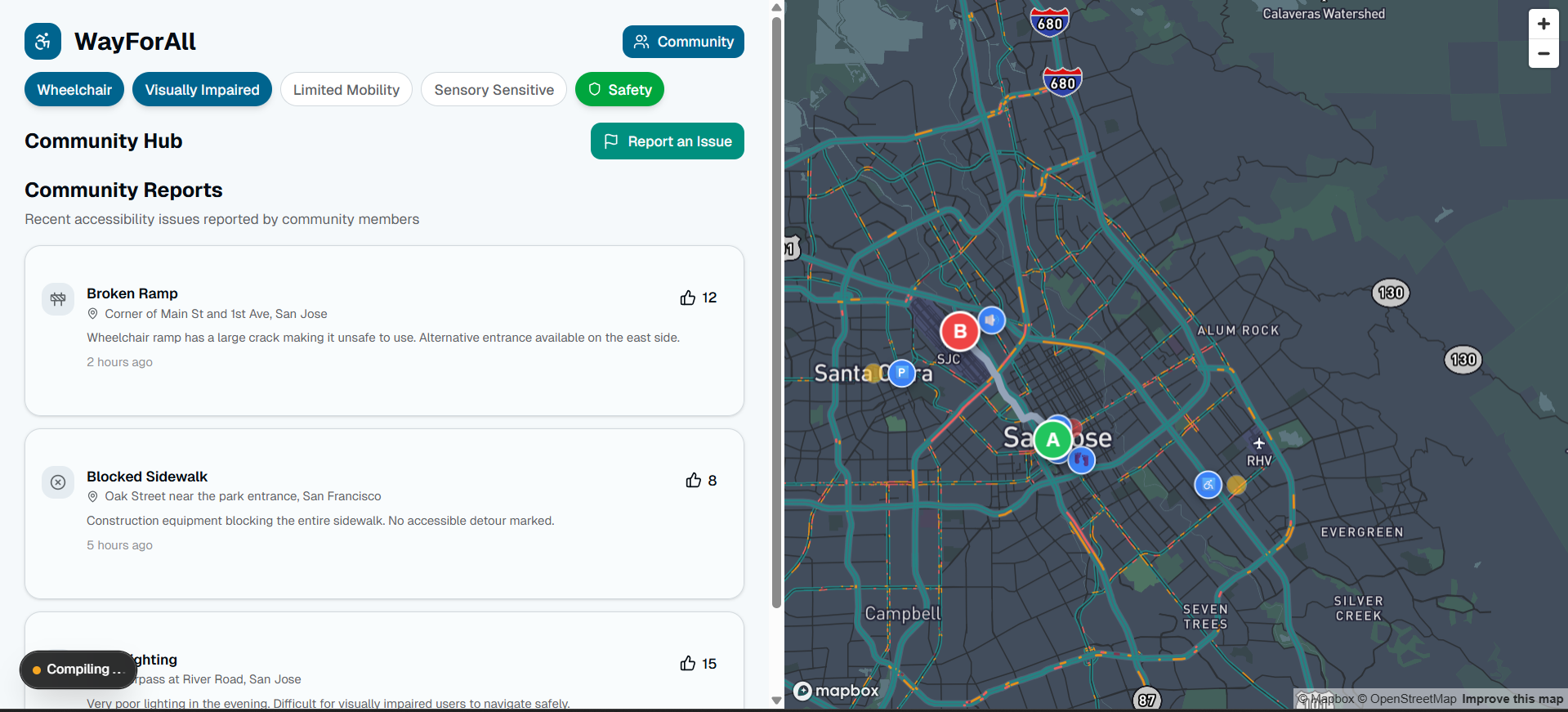The width and height of the screenshot is (1568, 712).
Task: Enable the Sensory Sensitive profile filter
Action: (x=494, y=90)
